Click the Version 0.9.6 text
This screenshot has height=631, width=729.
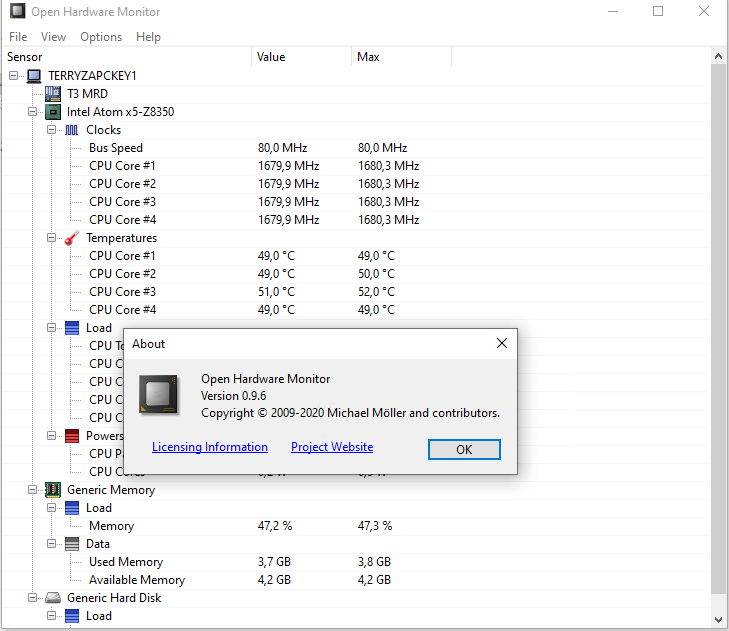[x=233, y=396]
